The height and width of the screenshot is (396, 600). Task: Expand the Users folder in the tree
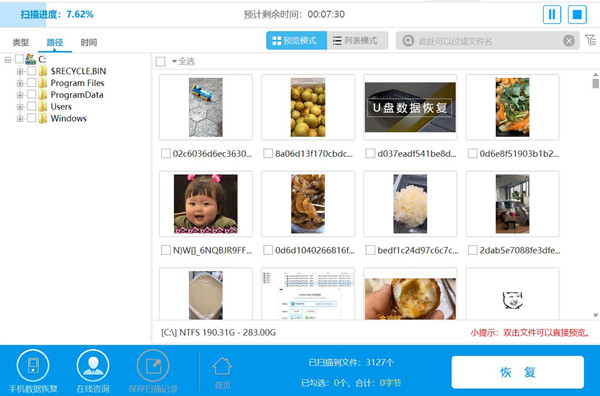coord(20,107)
